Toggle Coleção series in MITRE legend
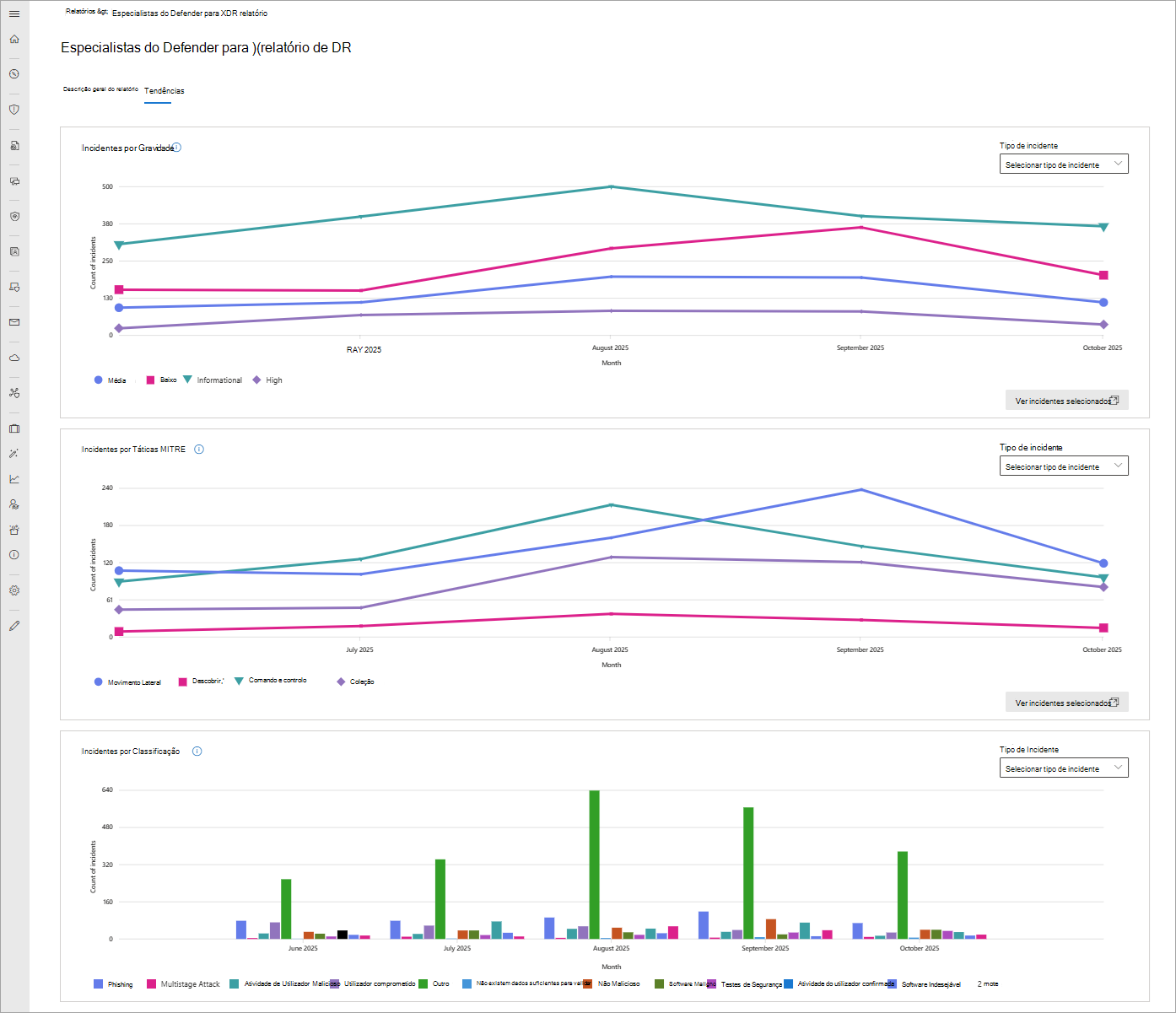1176x1013 pixels. coord(355,682)
